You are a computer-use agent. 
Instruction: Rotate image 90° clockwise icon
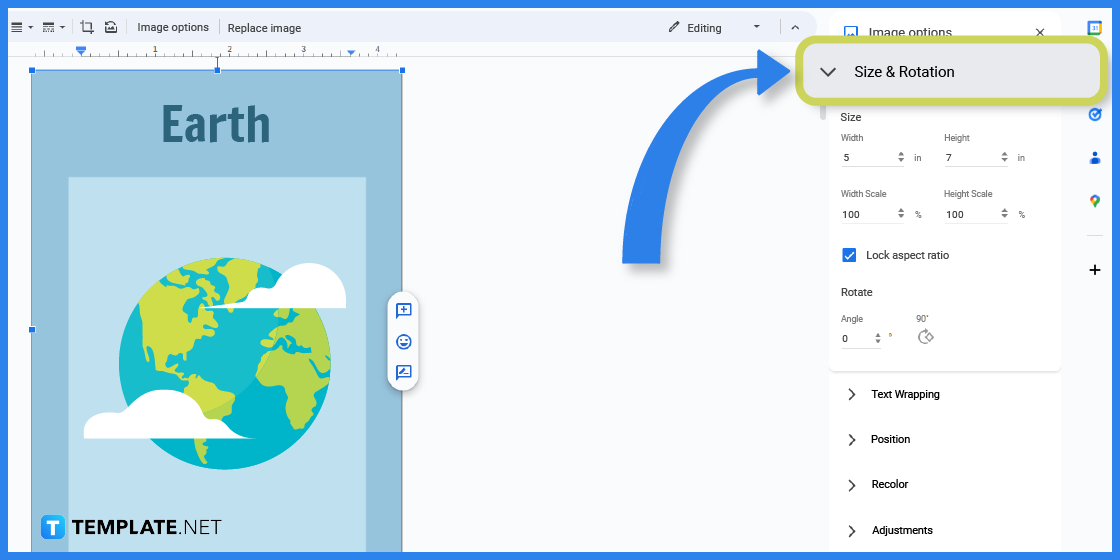coord(926,337)
